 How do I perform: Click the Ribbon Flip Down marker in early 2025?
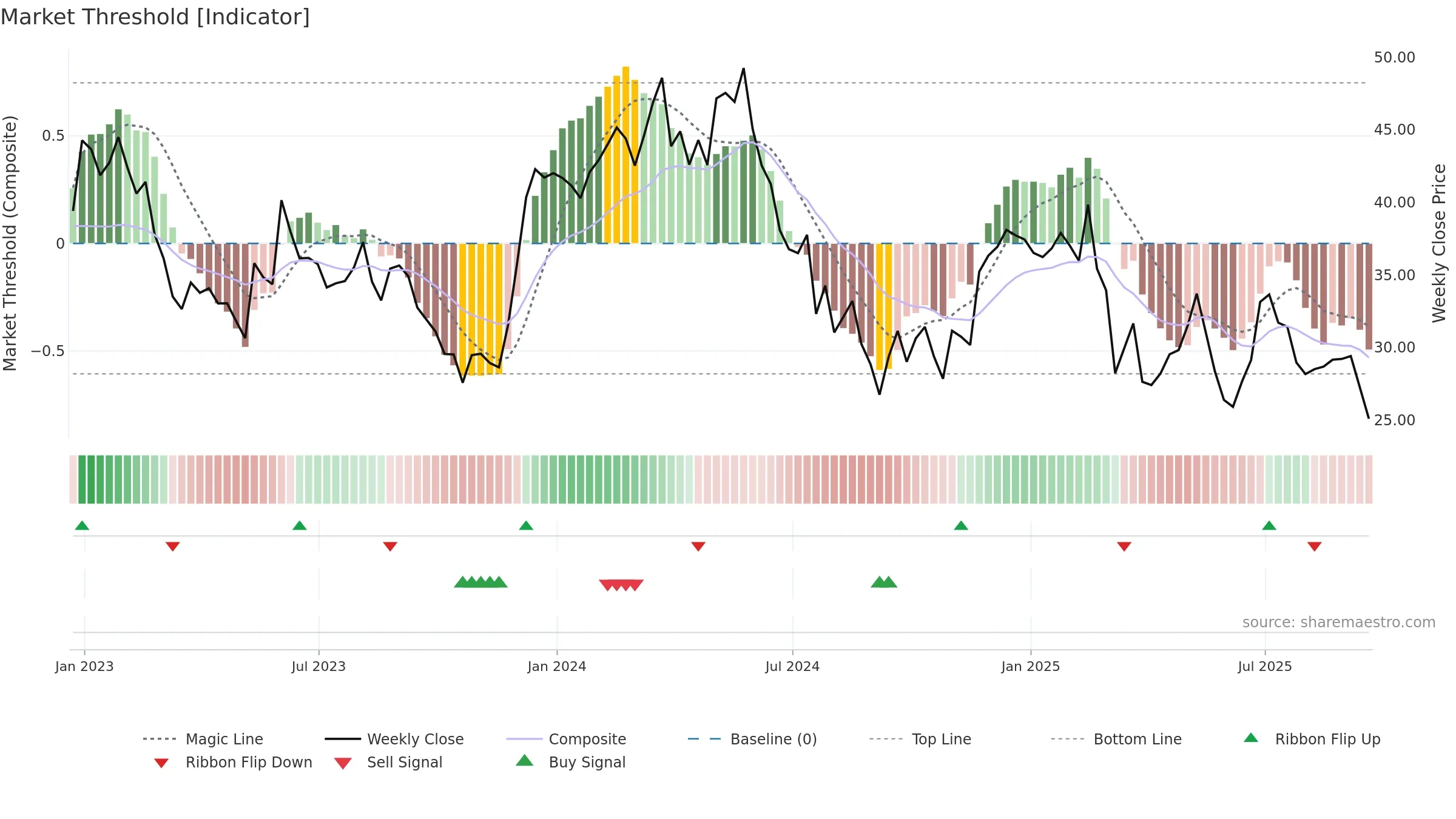[1124, 547]
